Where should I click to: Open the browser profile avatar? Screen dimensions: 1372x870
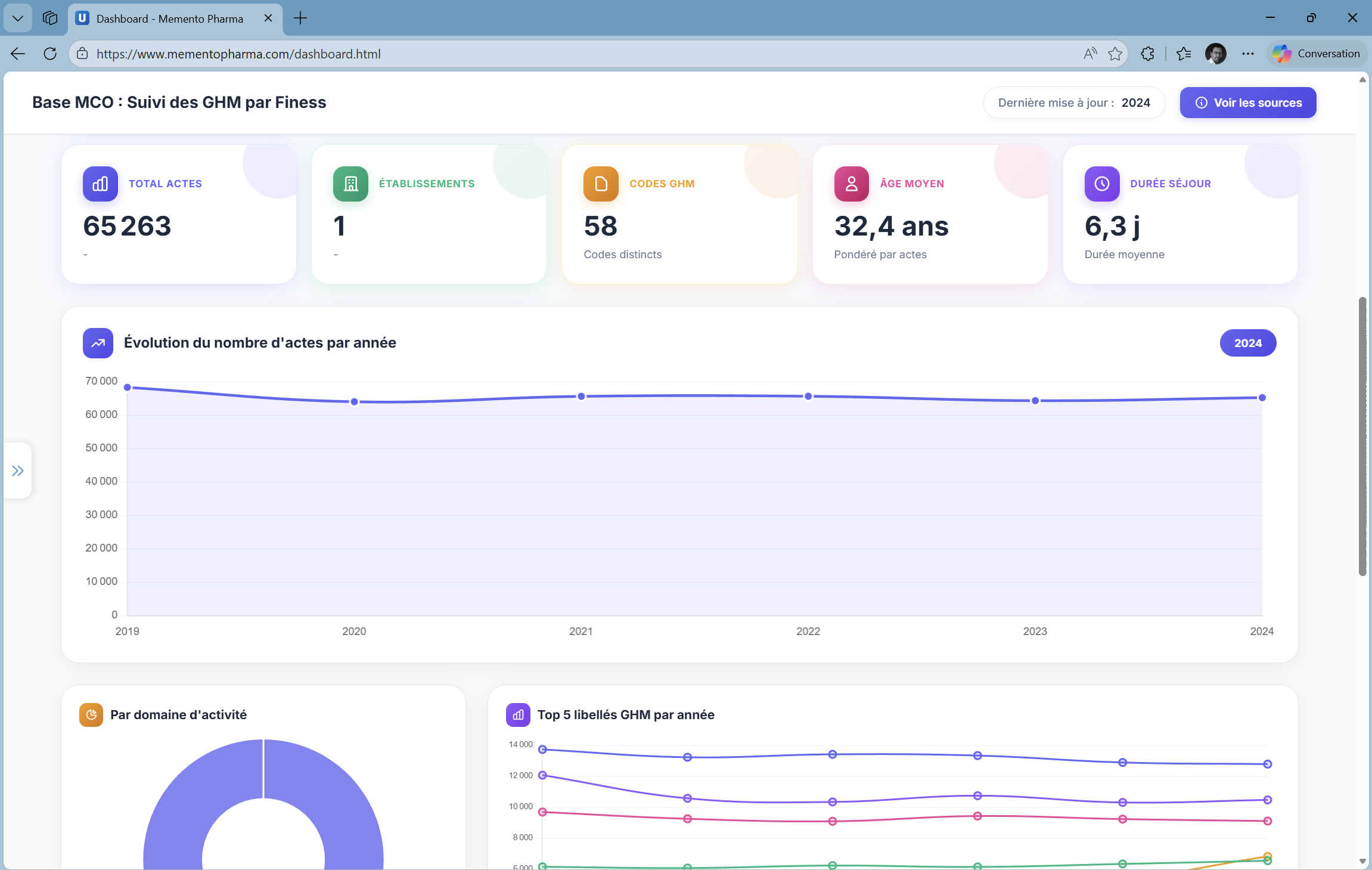(1216, 53)
